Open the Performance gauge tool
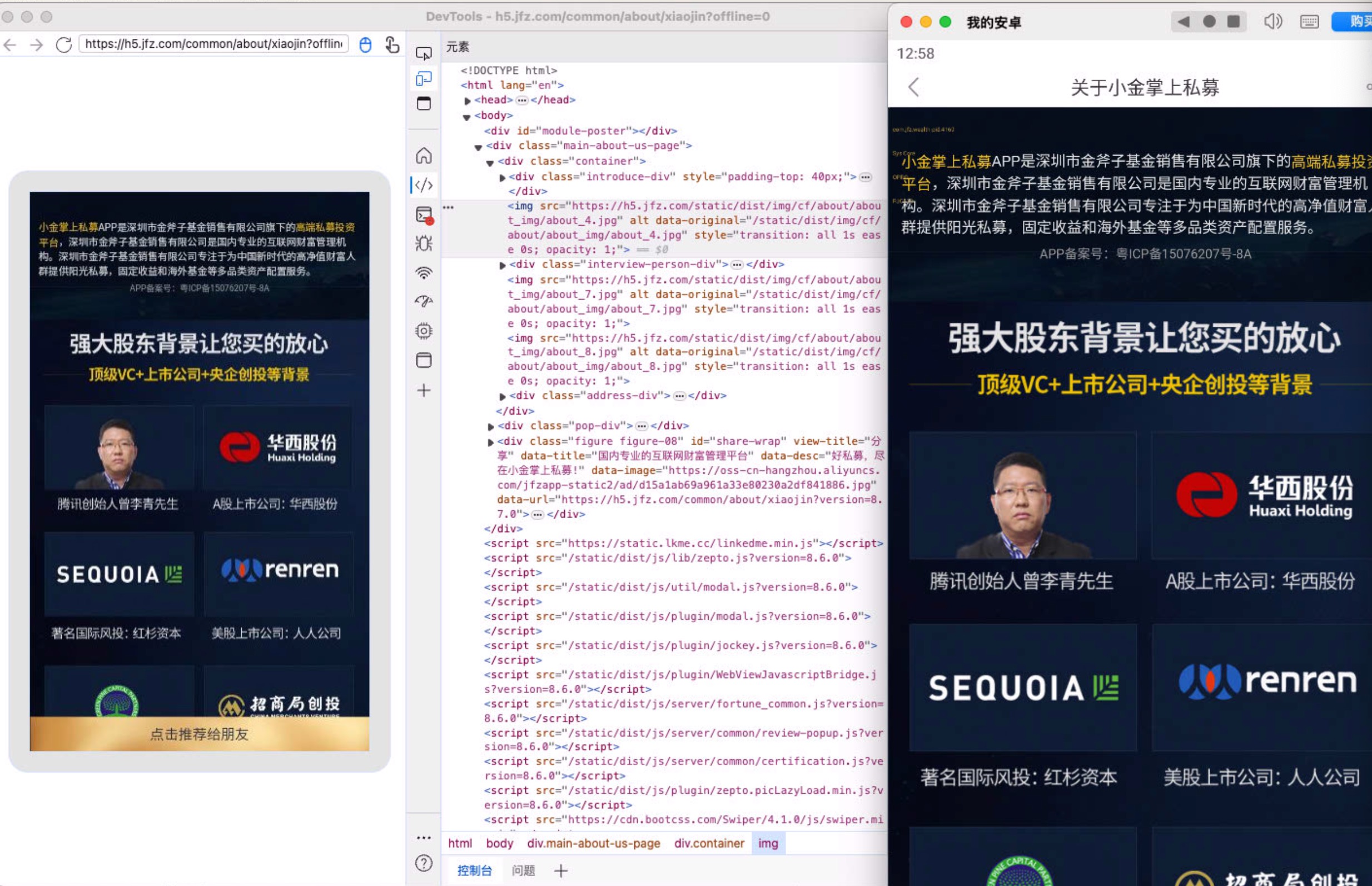Viewport: 1372px width, 886px height. 424,301
